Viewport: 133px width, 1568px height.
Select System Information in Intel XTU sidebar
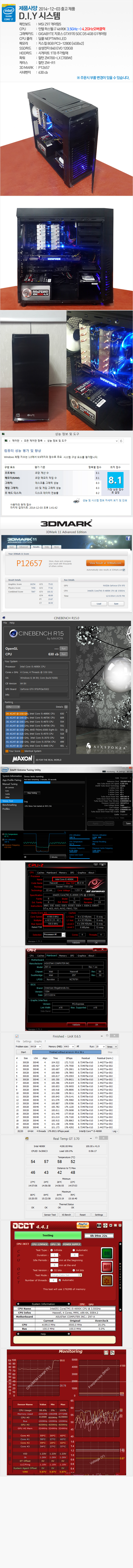point(12,776)
